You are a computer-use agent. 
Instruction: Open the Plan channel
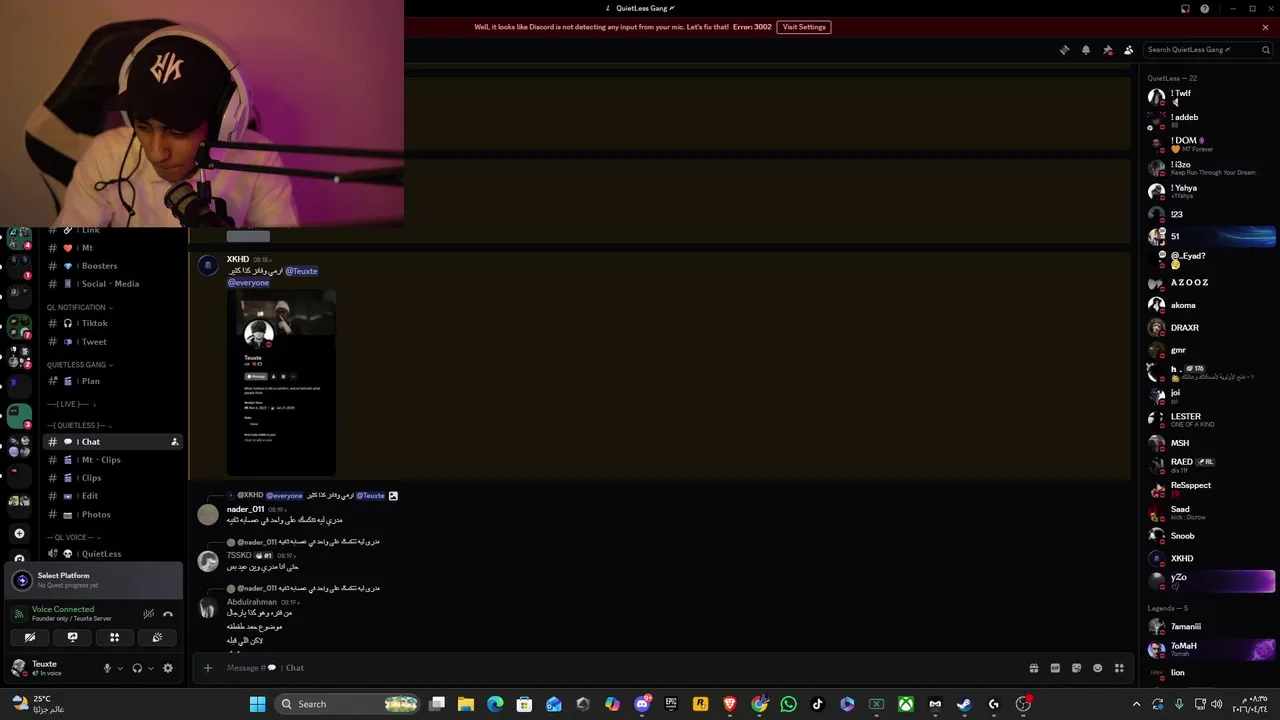pos(112,381)
